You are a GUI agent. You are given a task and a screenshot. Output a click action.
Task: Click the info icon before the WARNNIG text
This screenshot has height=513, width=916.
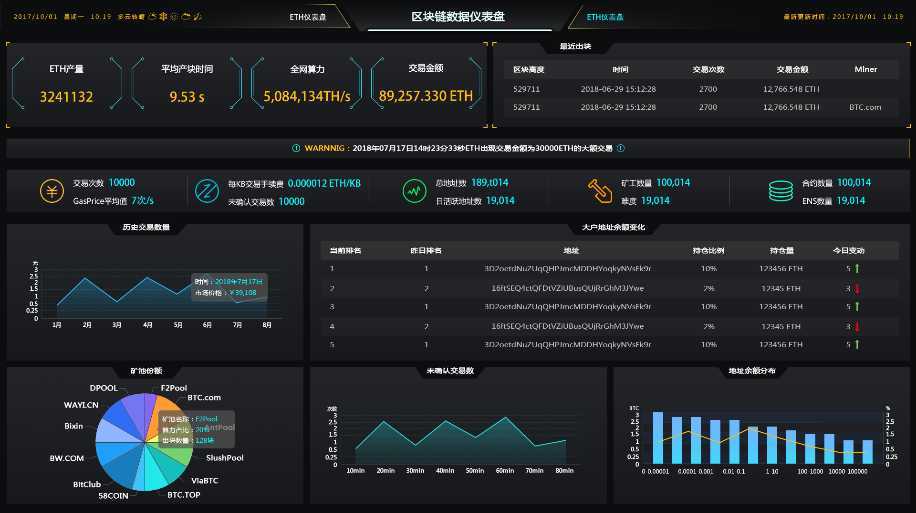(296, 148)
